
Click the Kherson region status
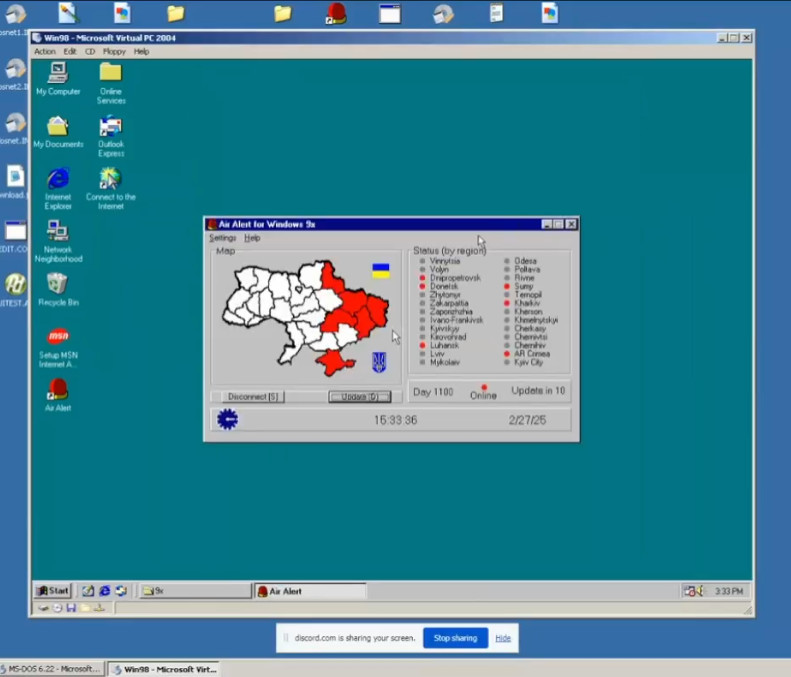523,311
